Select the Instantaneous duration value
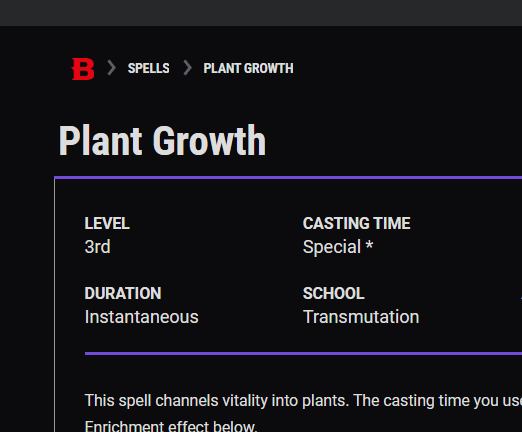 [x=141, y=317]
